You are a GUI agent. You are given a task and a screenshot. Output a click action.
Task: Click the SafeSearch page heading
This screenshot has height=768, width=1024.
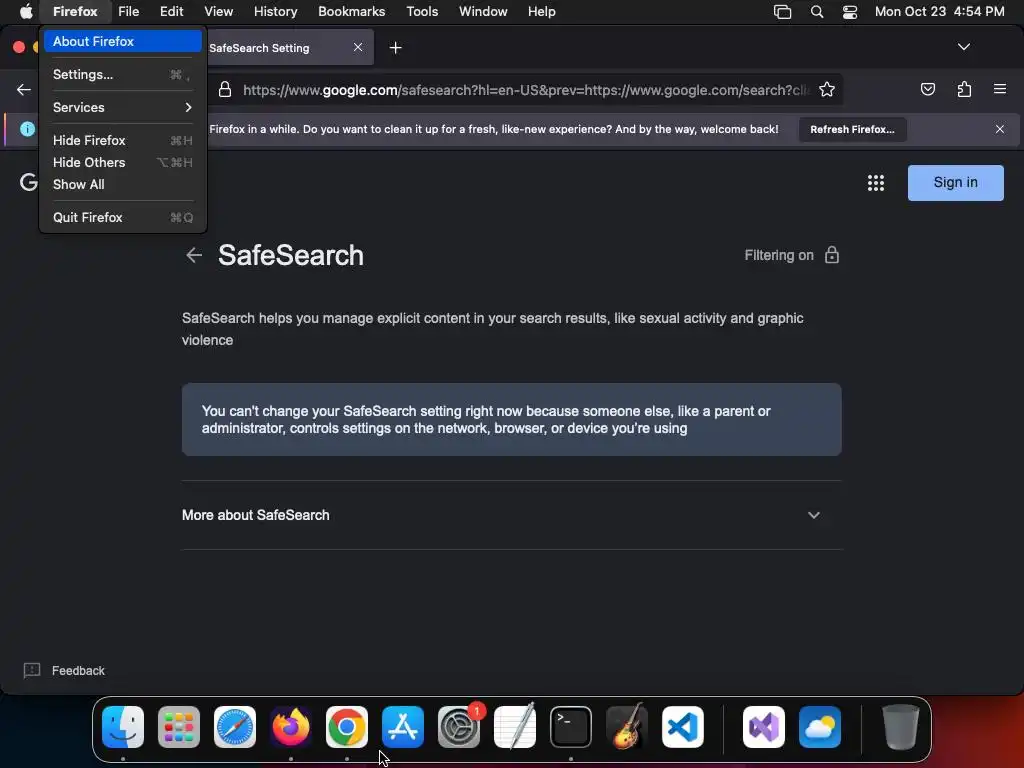291,255
